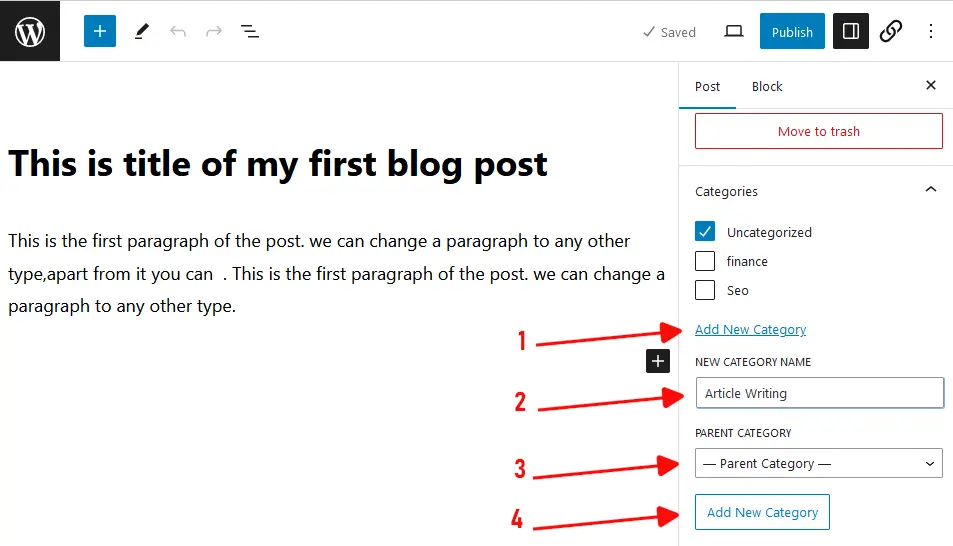Click the Preview laptop icon

tap(734, 31)
